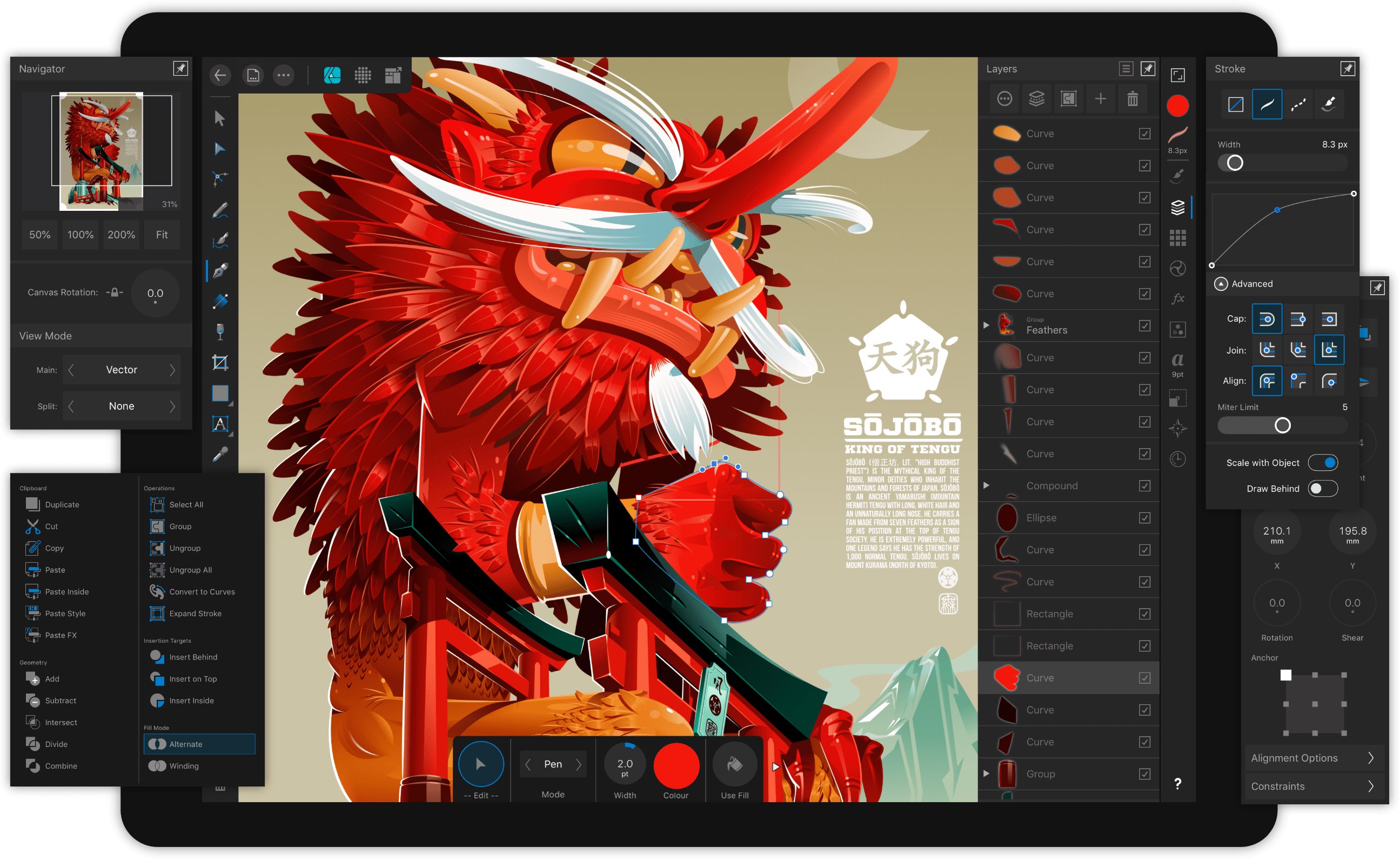Tap the red Colour circle in context toolbar
The height and width of the screenshot is (860, 1400).
pyautogui.click(x=676, y=765)
